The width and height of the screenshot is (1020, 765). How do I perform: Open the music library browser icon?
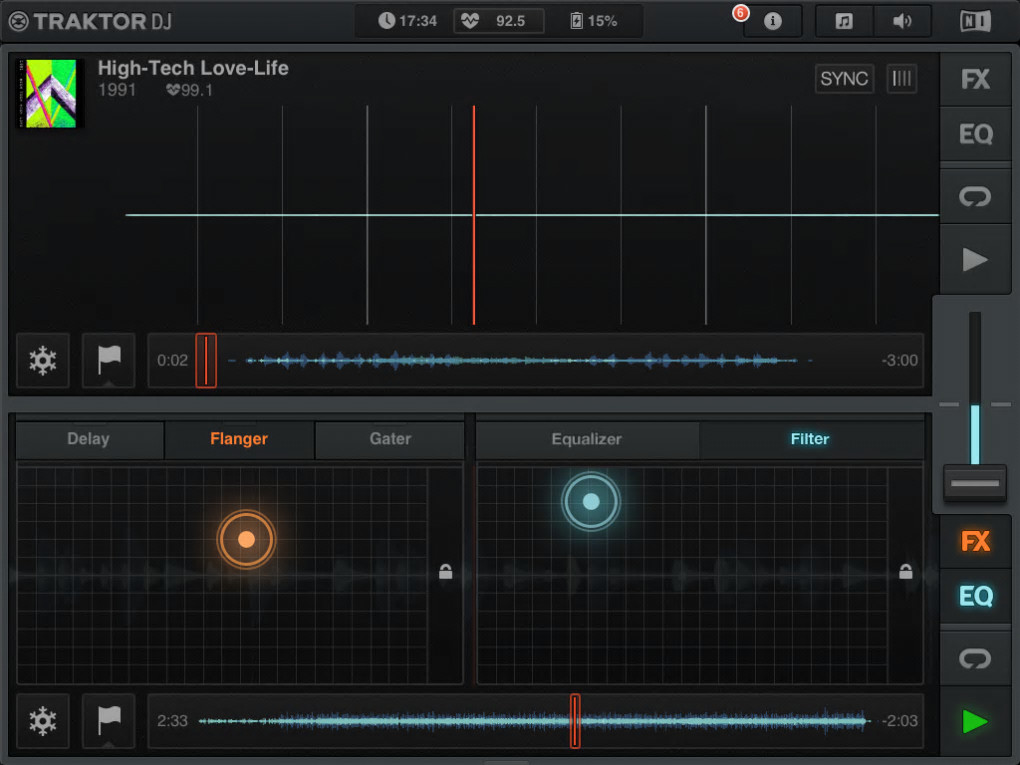pyautogui.click(x=844, y=21)
